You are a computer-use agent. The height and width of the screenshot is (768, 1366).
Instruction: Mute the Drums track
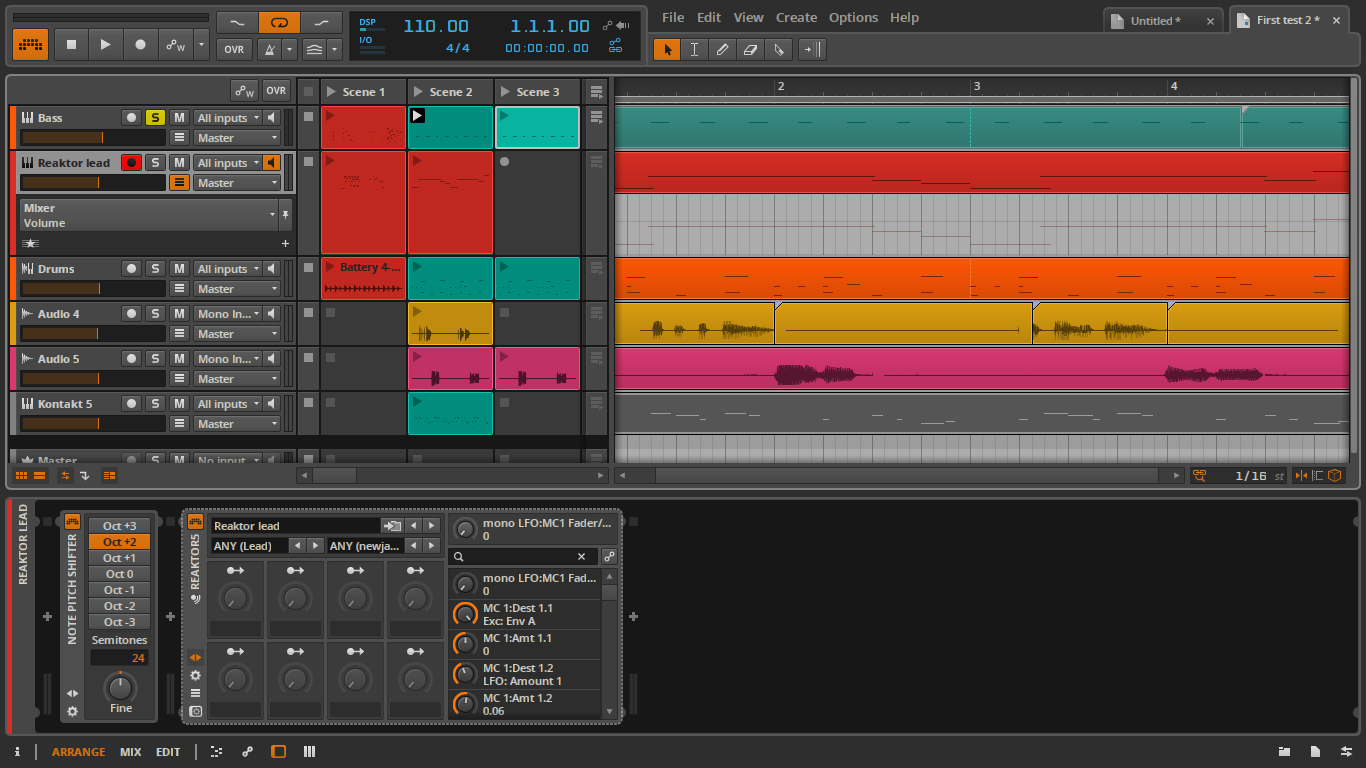179,268
